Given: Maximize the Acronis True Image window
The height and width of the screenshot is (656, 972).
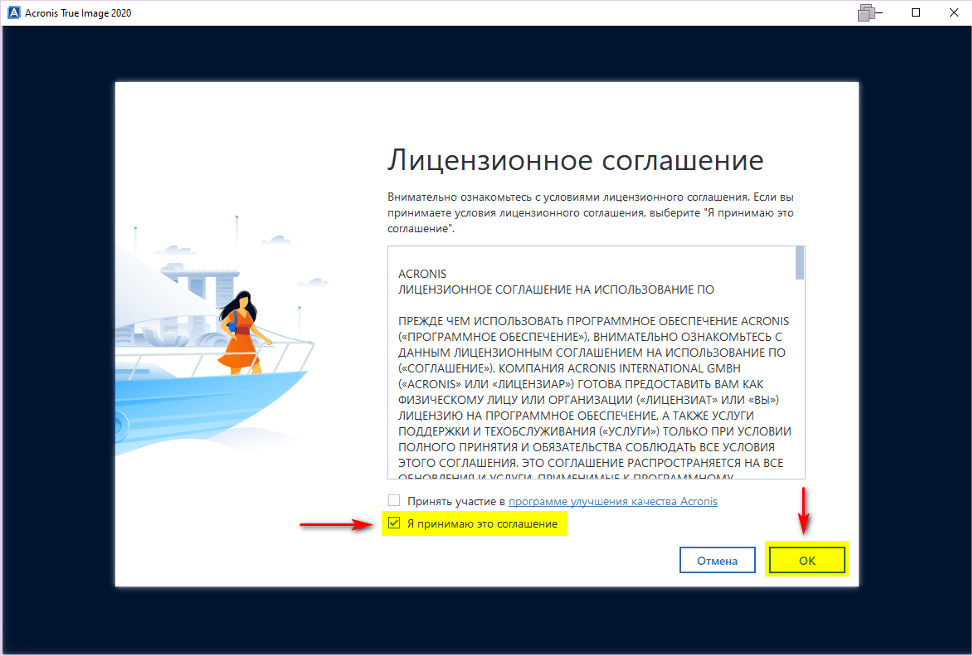Looking at the screenshot, I should [x=916, y=12].
